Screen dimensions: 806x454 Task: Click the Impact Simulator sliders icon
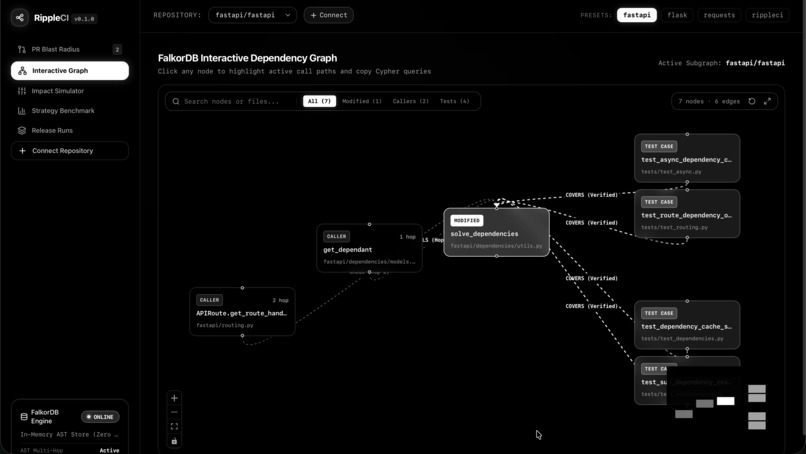point(22,91)
